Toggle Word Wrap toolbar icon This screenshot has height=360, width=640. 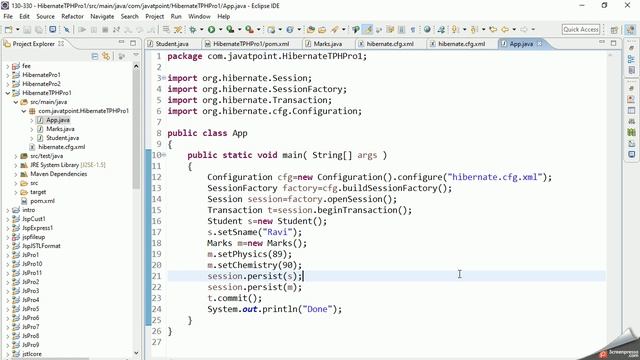[x=391, y=29]
